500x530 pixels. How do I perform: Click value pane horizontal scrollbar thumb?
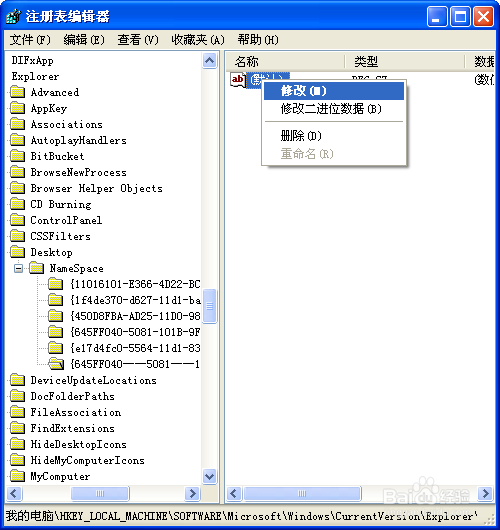click(x=302, y=493)
